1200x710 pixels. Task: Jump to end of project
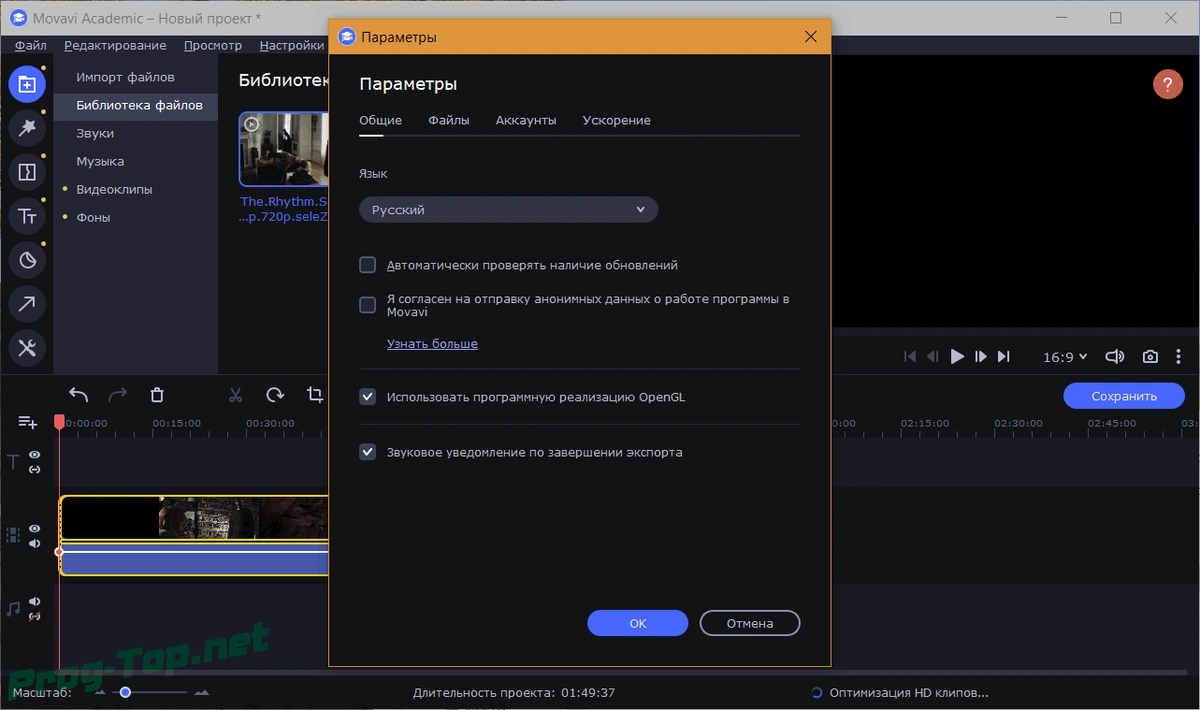pos(1004,357)
